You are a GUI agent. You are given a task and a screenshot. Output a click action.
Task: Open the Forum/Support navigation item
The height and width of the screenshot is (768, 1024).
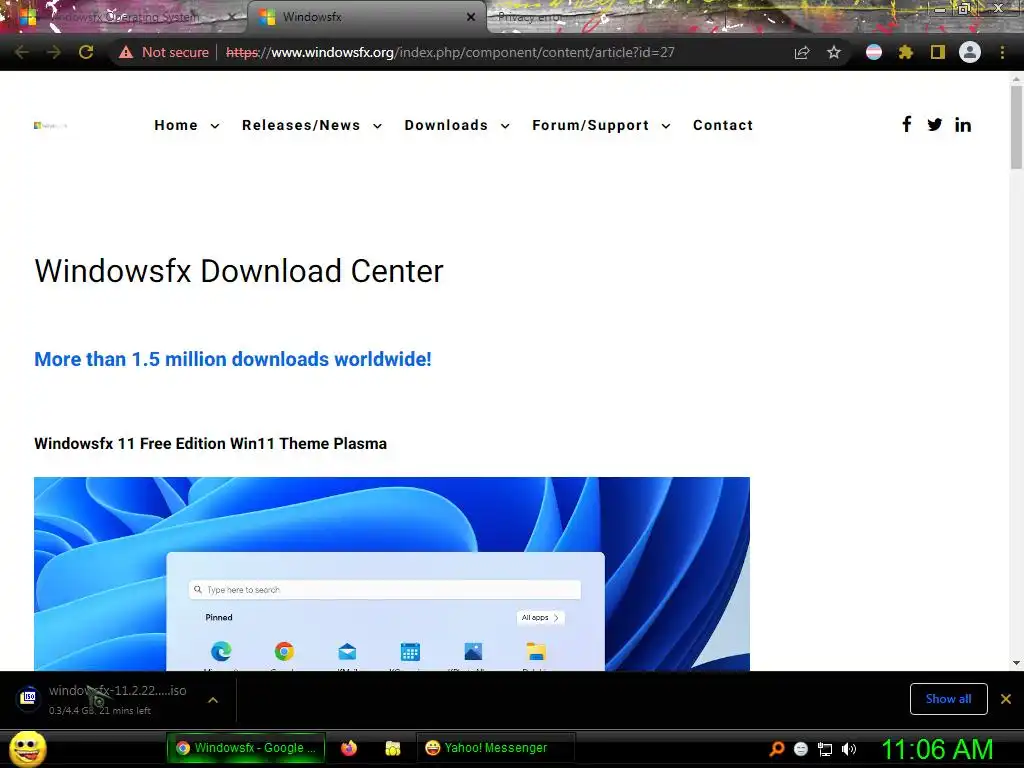(x=590, y=125)
